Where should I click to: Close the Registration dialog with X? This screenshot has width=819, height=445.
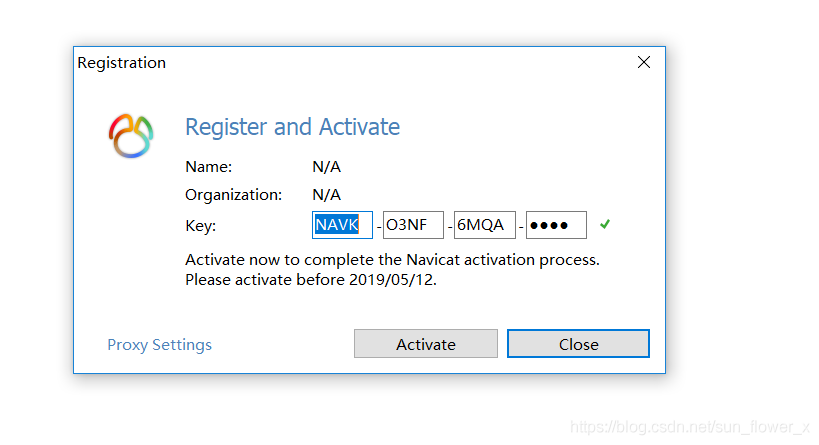(x=644, y=62)
